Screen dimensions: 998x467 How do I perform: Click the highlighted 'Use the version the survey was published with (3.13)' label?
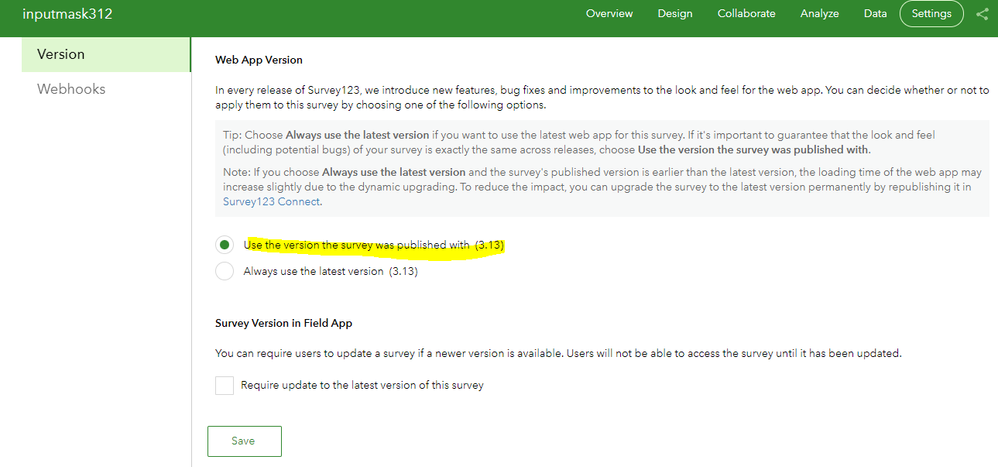374,245
